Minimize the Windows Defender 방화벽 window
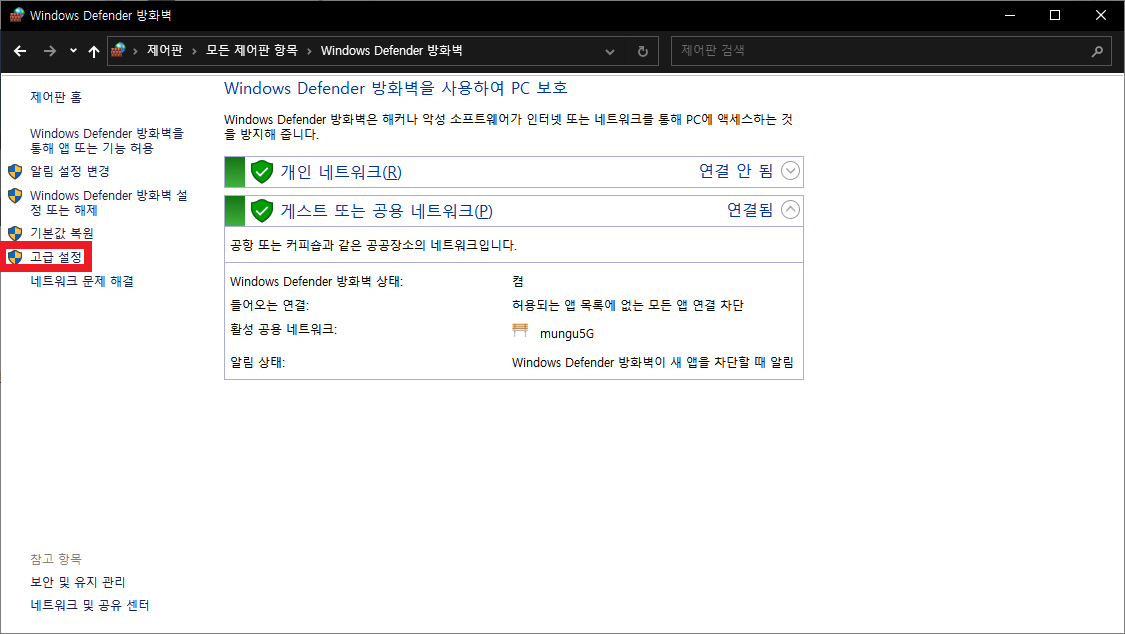The width and height of the screenshot is (1125, 634). click(x=1010, y=15)
